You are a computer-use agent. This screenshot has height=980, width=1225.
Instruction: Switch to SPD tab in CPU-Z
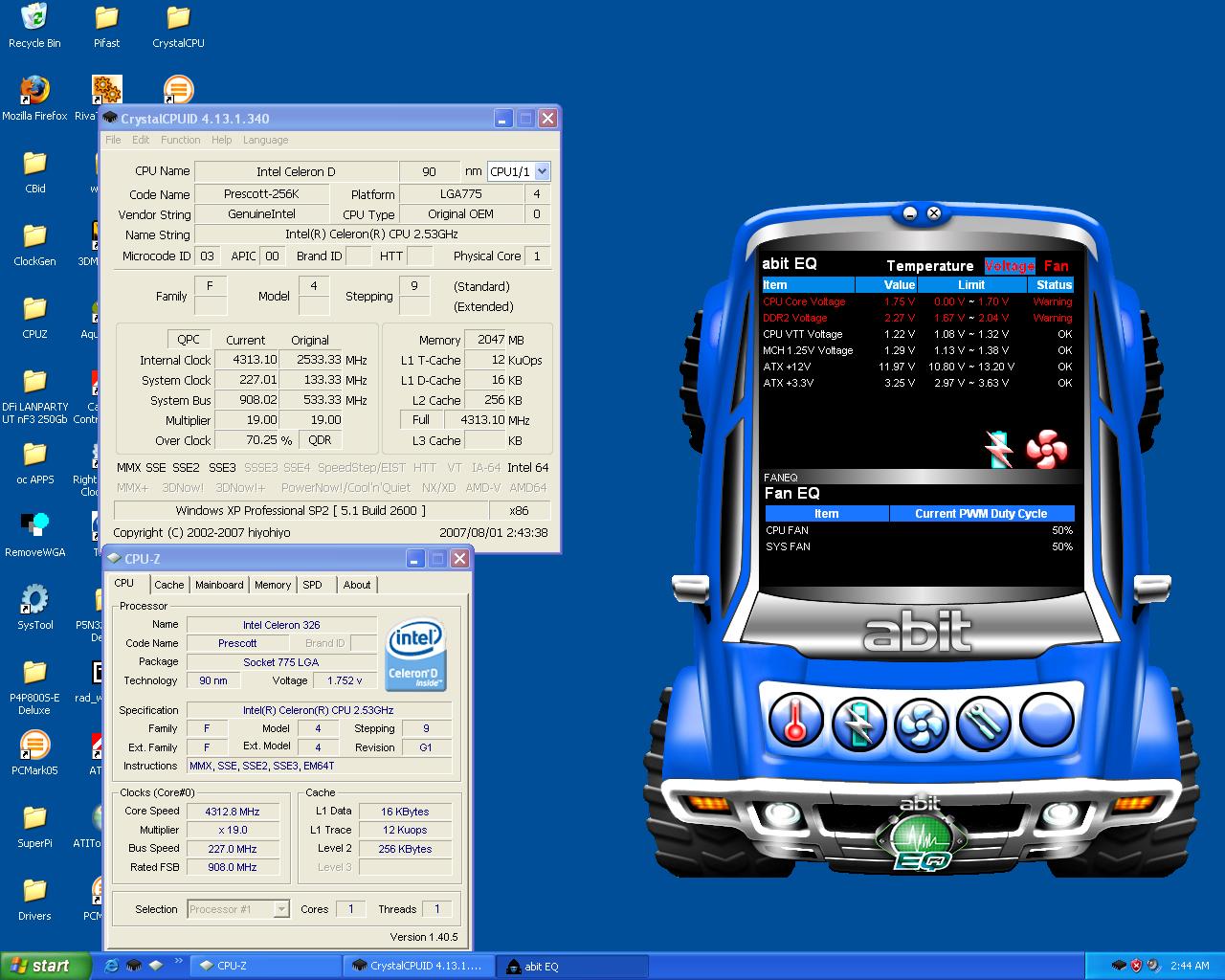point(313,585)
